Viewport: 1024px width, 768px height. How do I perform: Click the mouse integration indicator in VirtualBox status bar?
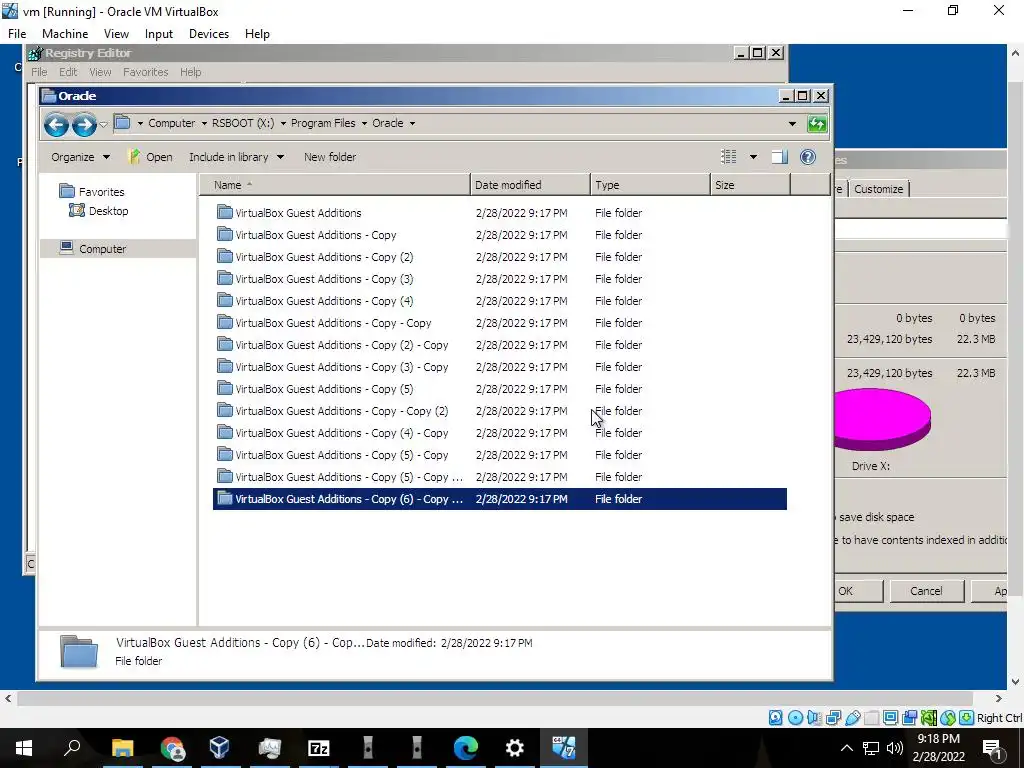947,718
